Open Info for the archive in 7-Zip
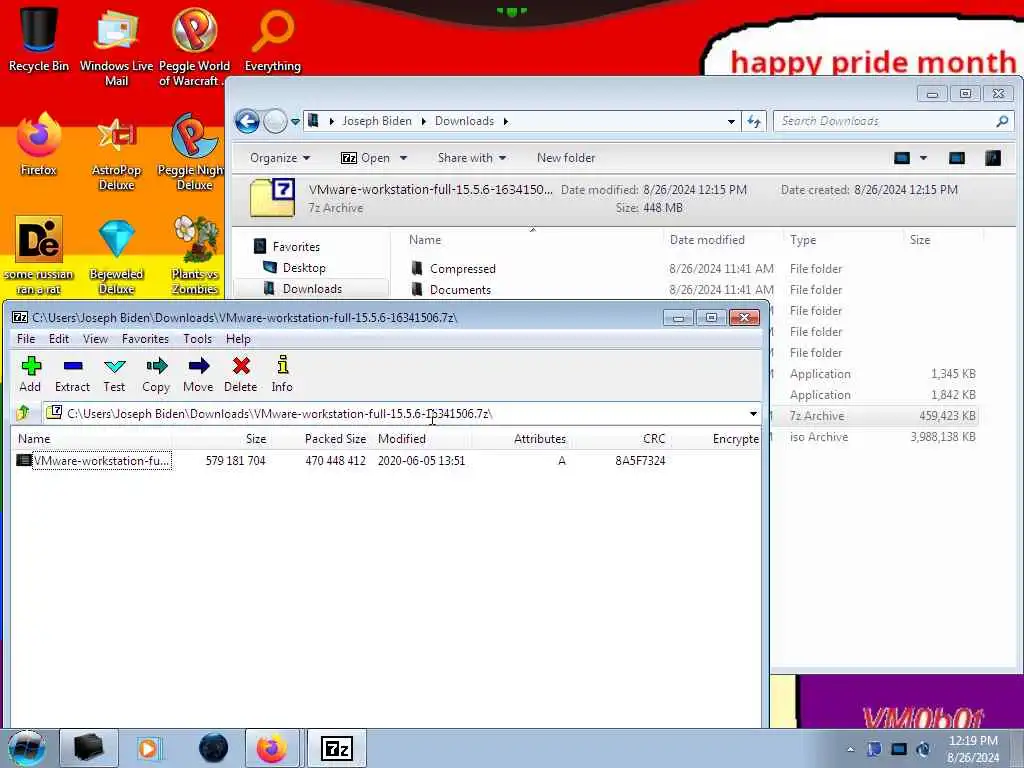The image size is (1024, 768). [282, 374]
